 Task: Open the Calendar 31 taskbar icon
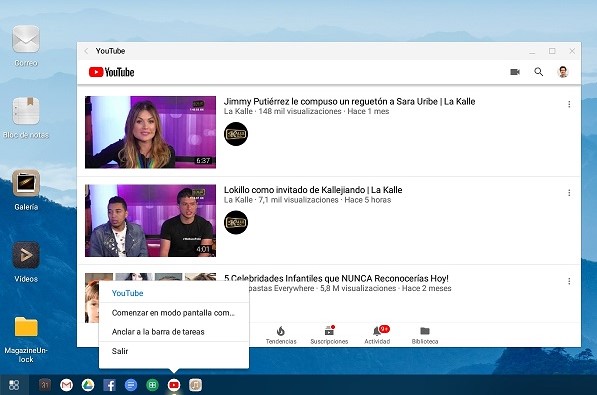pos(45,385)
